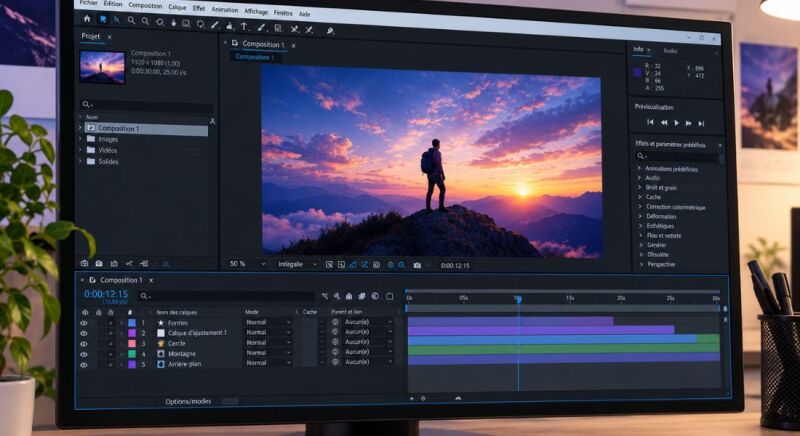
Task: Expand the Animations prédéfinies effects category
Action: click(x=639, y=168)
